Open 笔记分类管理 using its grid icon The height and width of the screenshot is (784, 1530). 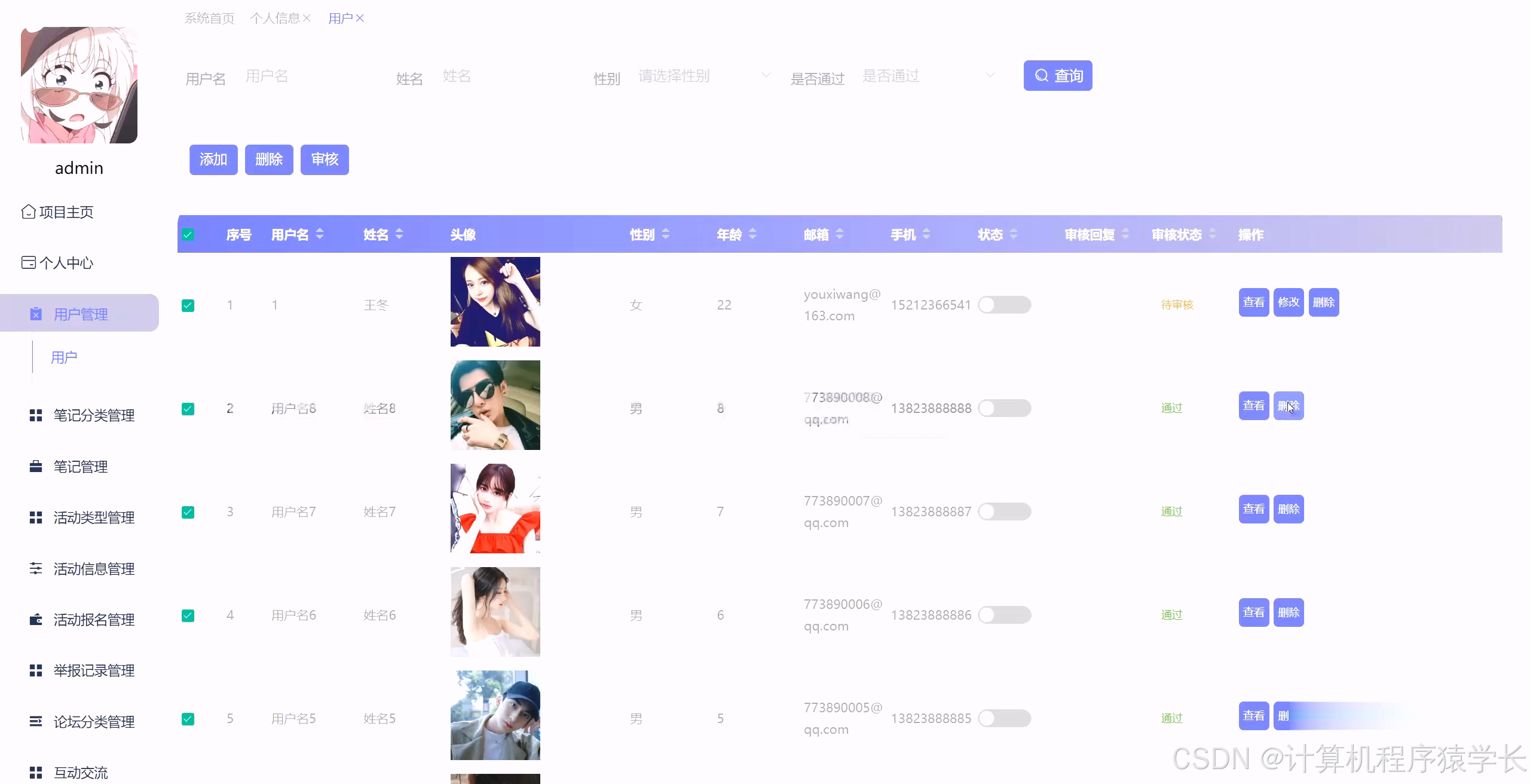point(35,415)
